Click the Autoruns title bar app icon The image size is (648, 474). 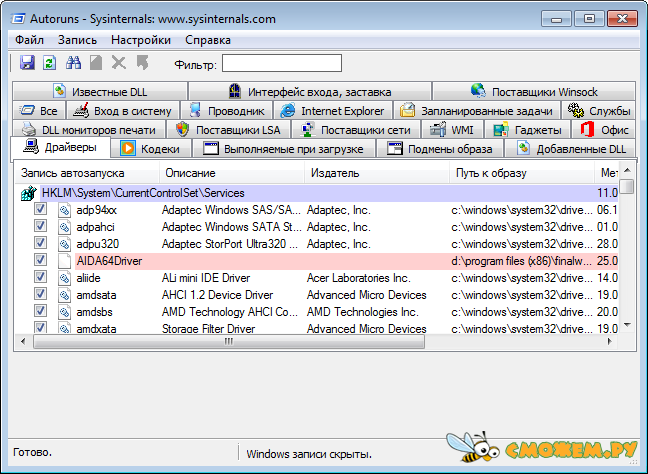[18, 19]
